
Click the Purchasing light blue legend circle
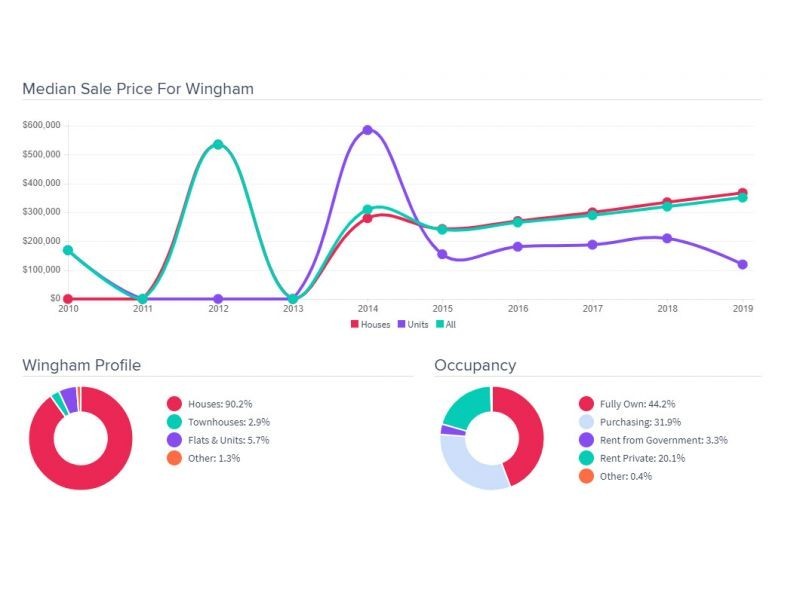click(587, 422)
